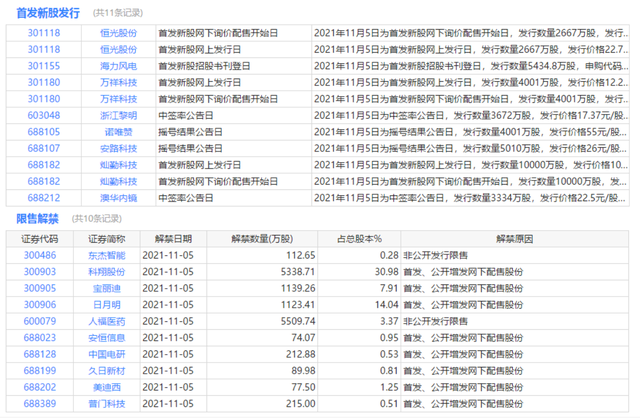The width and height of the screenshot is (640, 418).
Task: Open stock code 688199 link
Action: pyautogui.click(x=40, y=371)
